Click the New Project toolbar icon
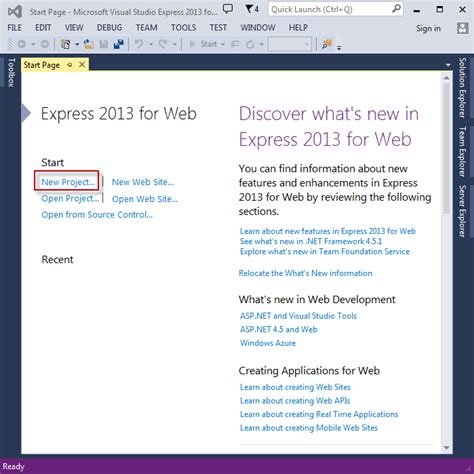This screenshot has height=474, width=474. point(66,44)
